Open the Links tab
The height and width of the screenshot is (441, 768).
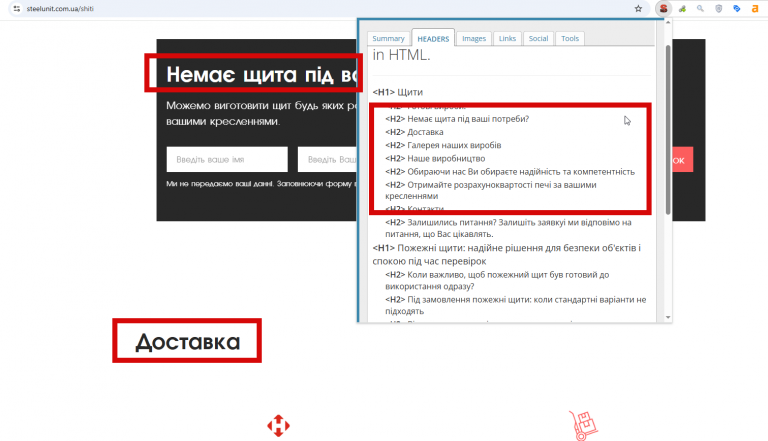(x=507, y=38)
